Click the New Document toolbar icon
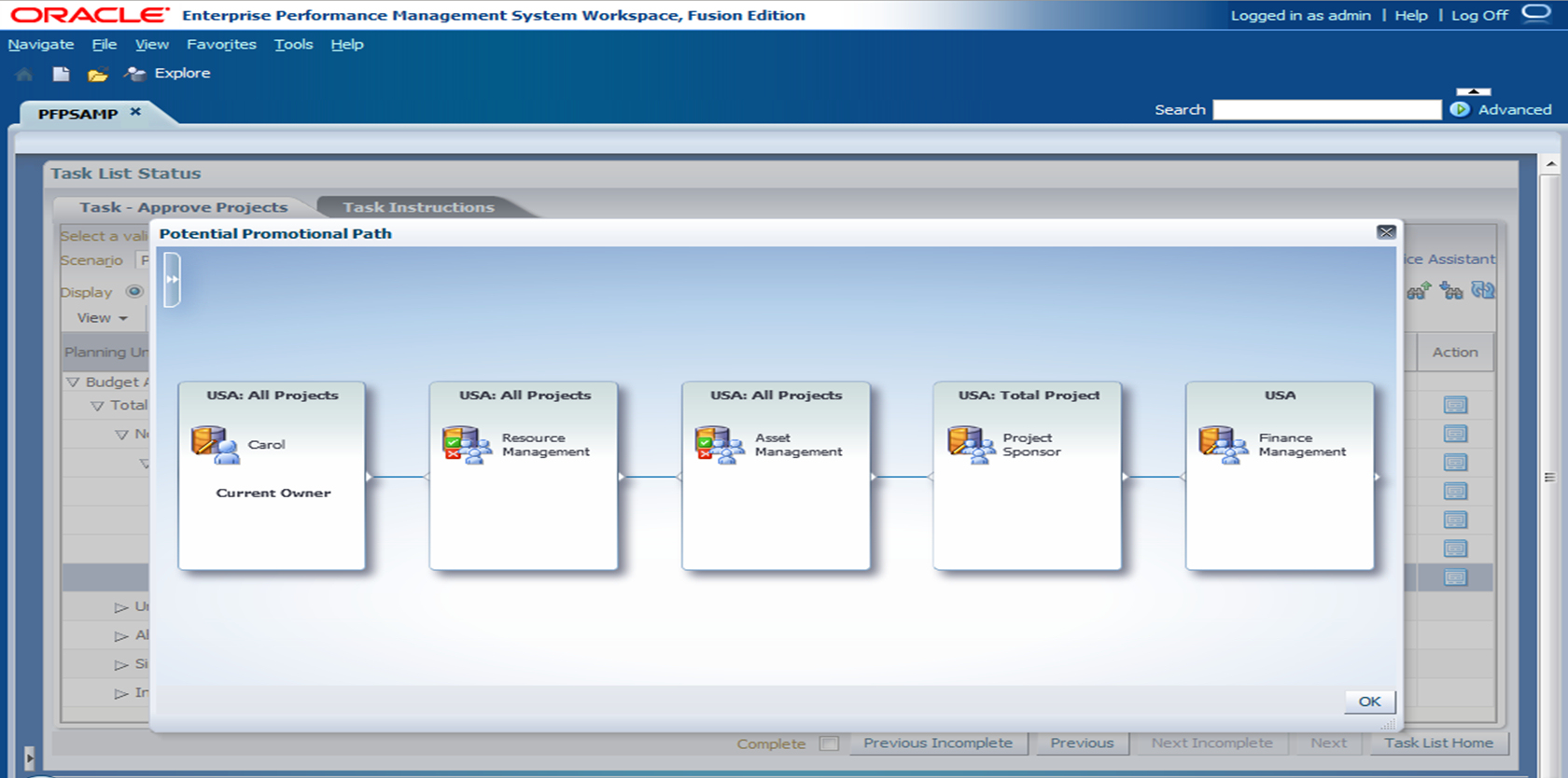 point(61,74)
